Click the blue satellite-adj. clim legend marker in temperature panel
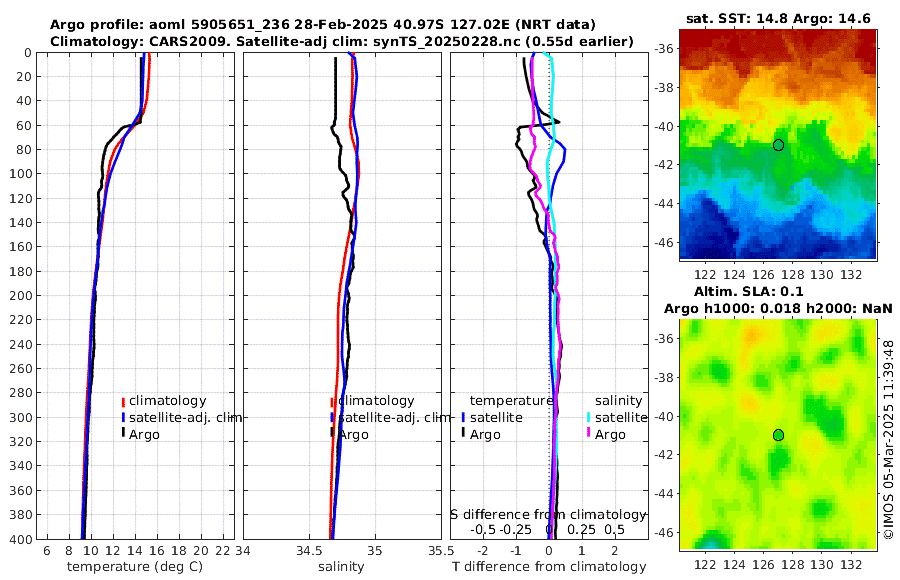Image resolution: width=900 pixels, height=580 pixels. click(x=123, y=417)
